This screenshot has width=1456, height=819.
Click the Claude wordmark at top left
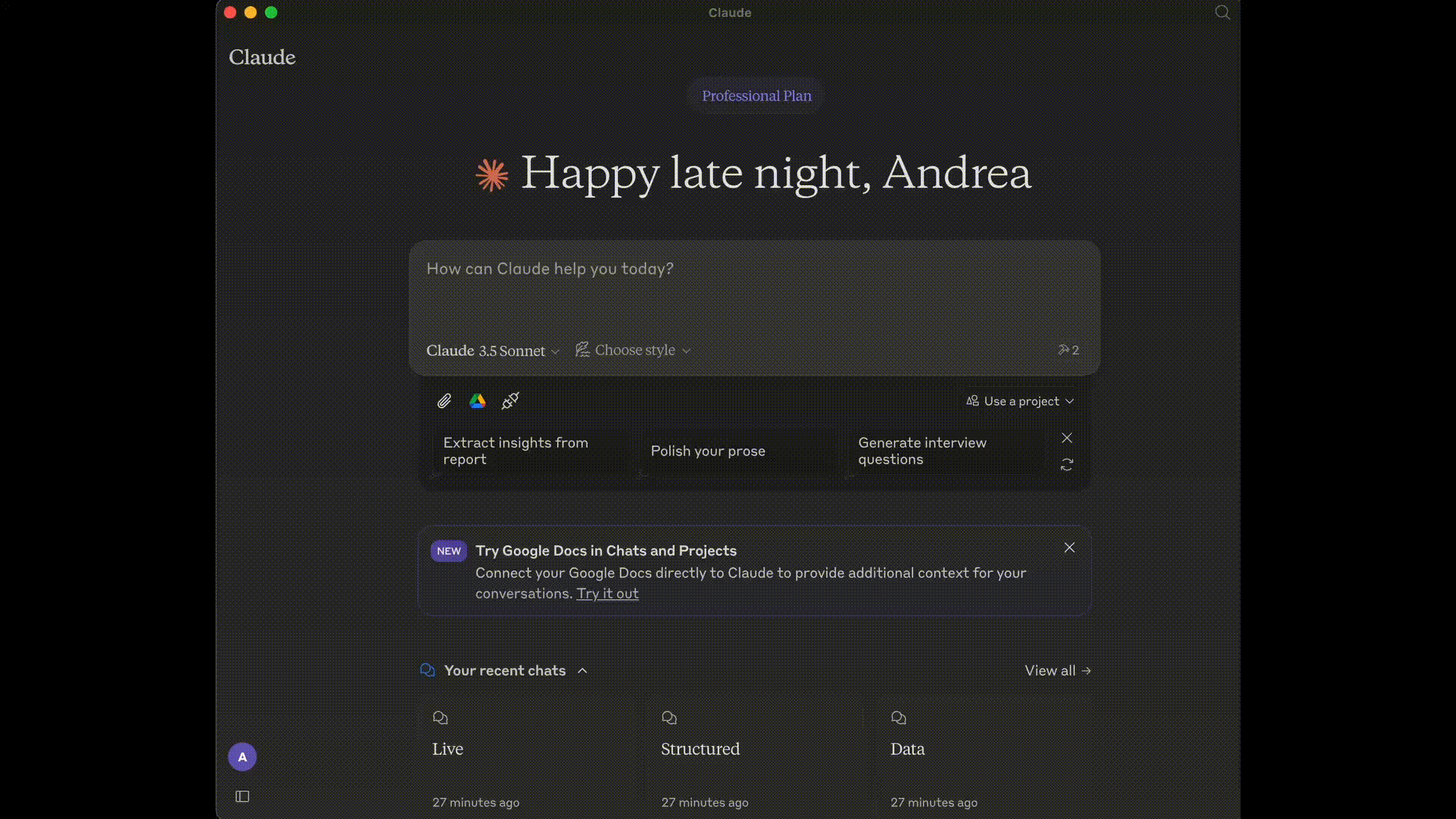(x=262, y=58)
